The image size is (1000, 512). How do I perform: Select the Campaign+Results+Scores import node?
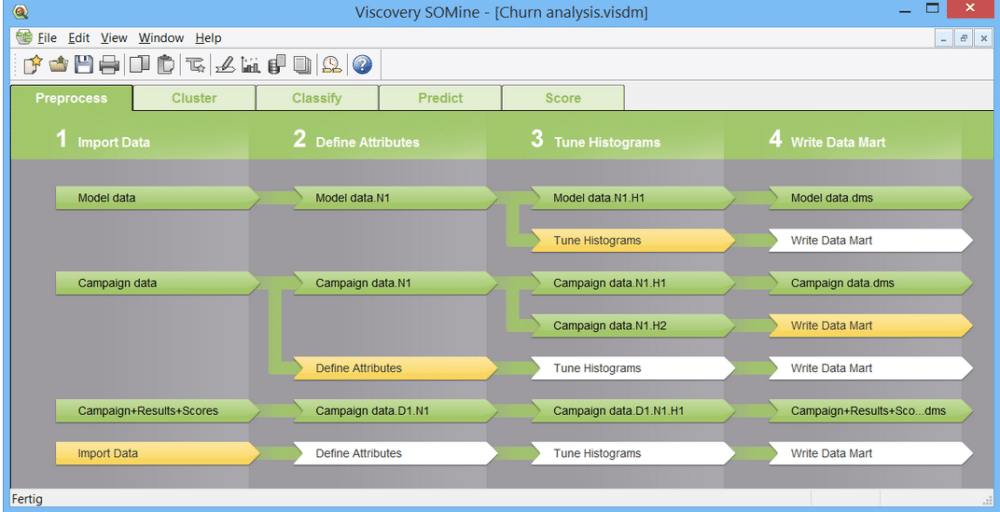pyautogui.click(x=150, y=411)
